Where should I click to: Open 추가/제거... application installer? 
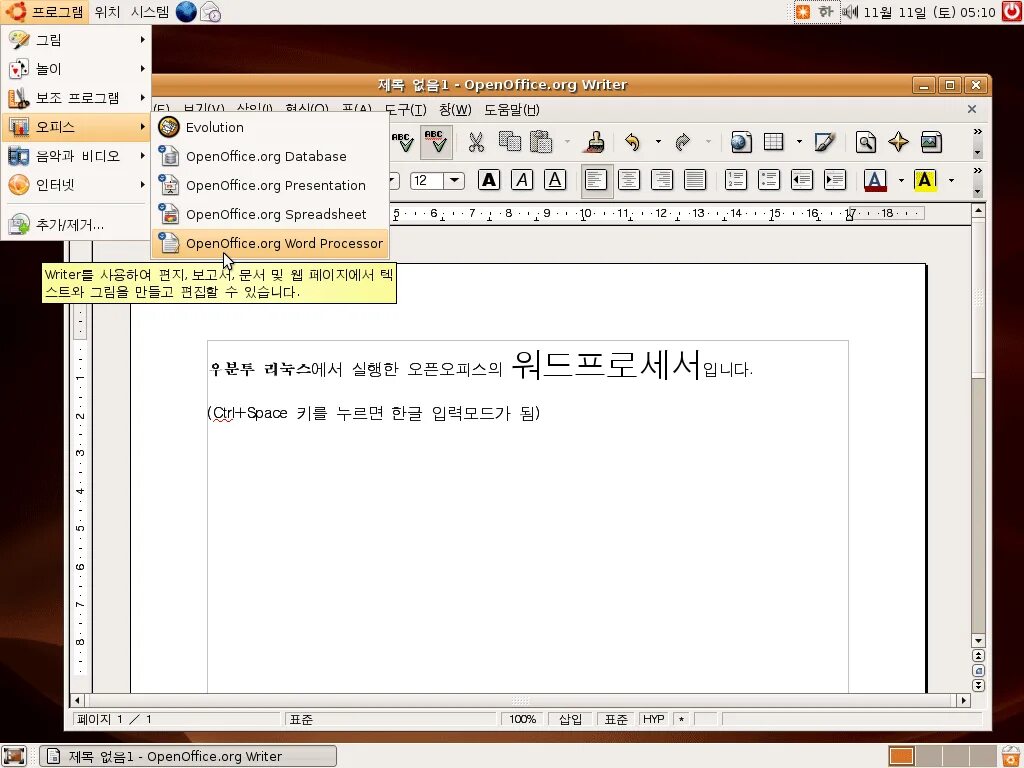click(76, 225)
